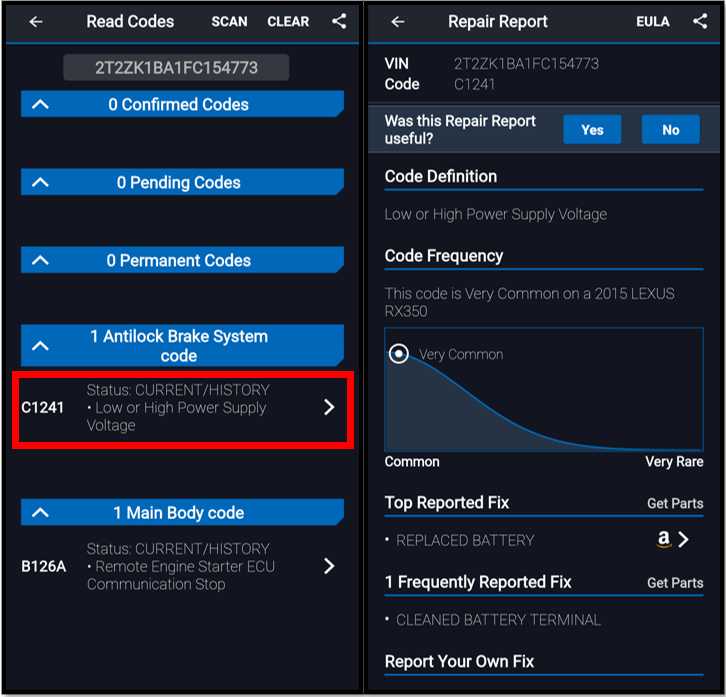Tap Get Parts beside Top Reported Fix
Image resolution: width=726 pixels, height=697 pixels.
(x=675, y=503)
